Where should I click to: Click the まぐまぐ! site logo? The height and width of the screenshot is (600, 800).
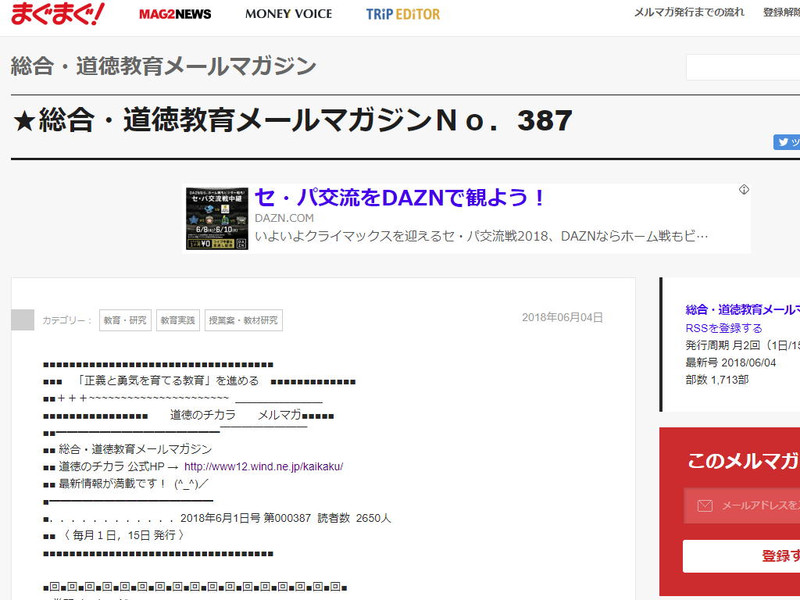tap(56, 14)
